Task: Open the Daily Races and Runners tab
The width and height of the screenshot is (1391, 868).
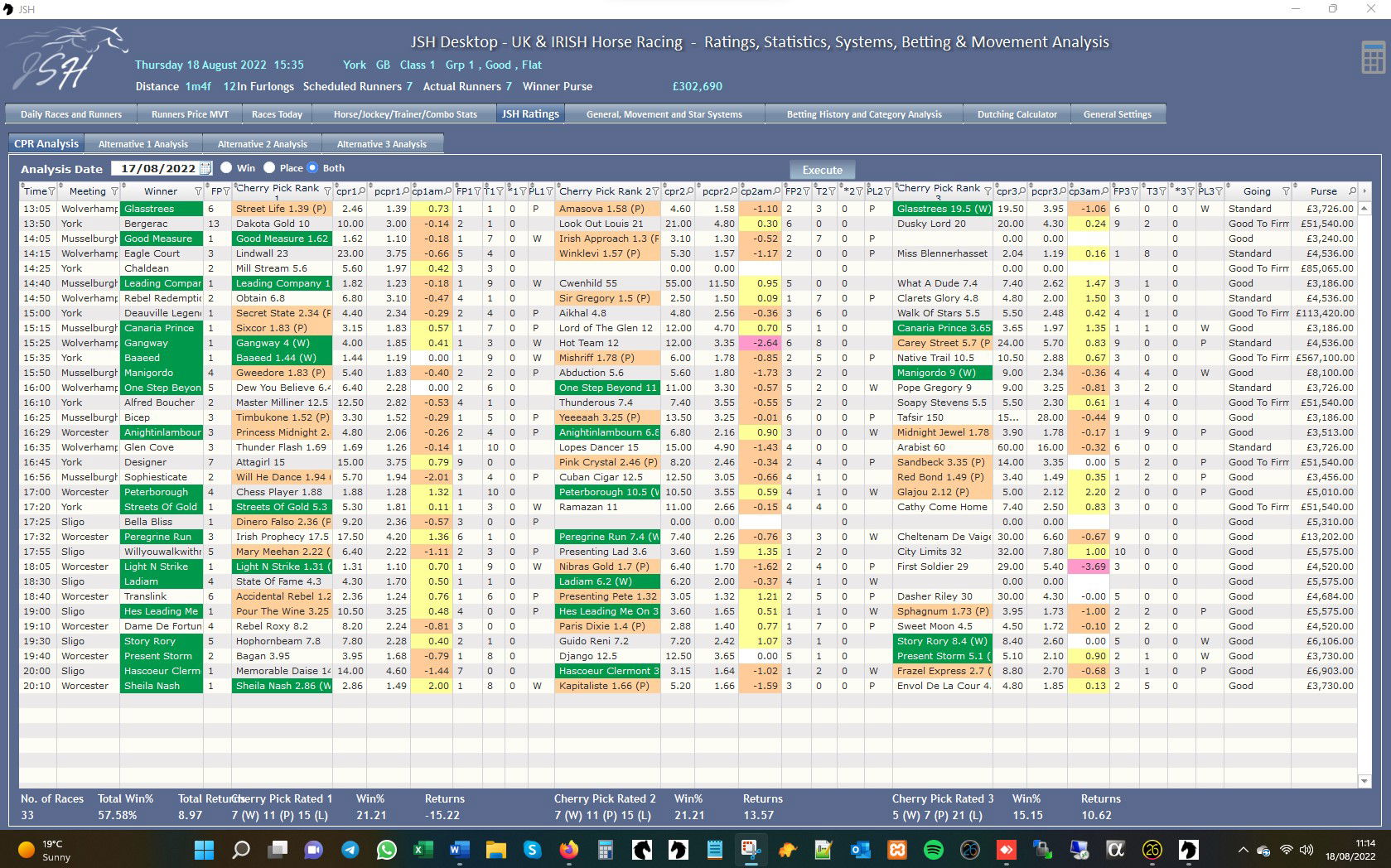Action: 71,114
